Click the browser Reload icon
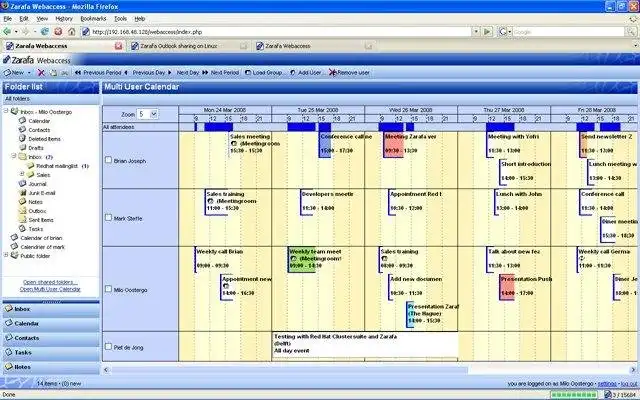The height and width of the screenshot is (400, 640). [x=45, y=31]
